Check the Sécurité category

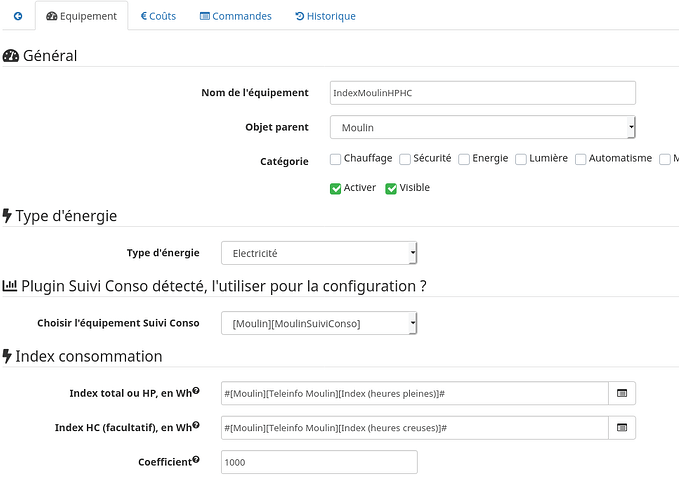click(x=404, y=159)
